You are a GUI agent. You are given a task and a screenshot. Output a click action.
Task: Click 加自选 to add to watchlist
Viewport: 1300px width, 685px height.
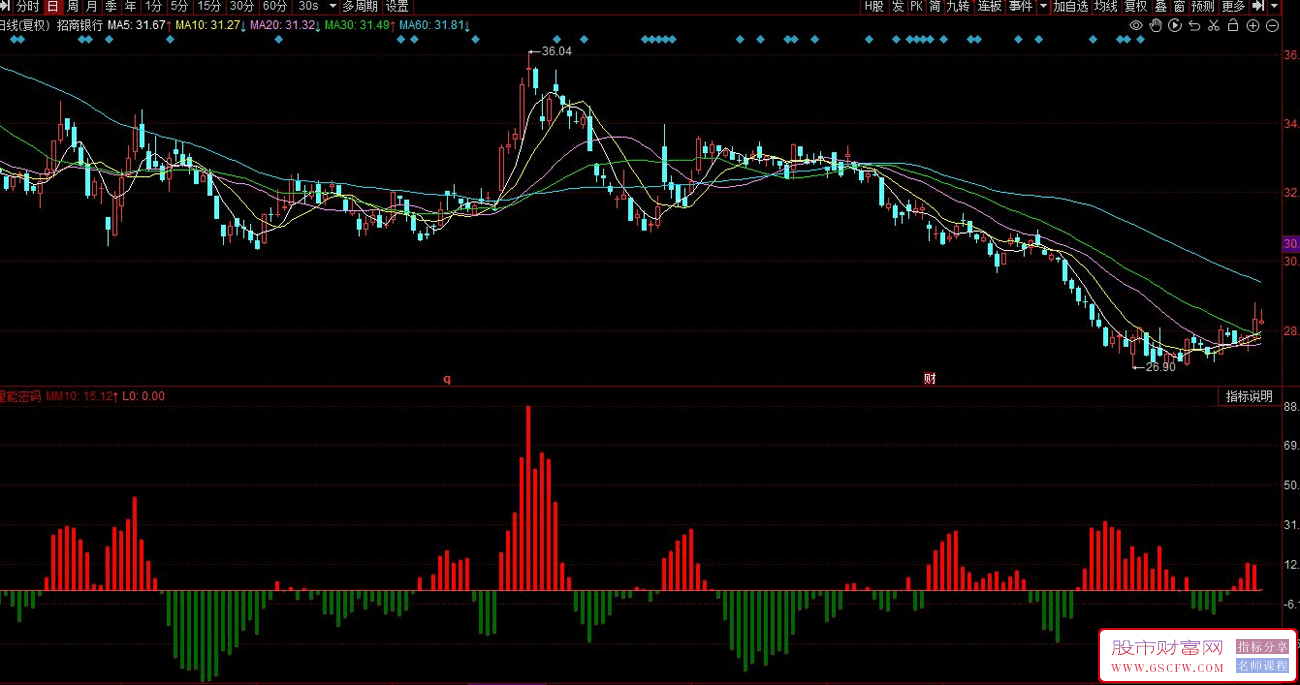[1070, 6]
